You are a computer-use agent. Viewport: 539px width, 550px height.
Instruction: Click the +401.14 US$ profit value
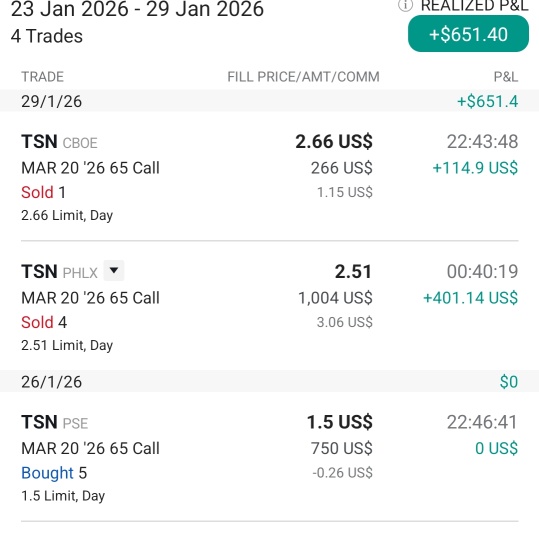471,298
